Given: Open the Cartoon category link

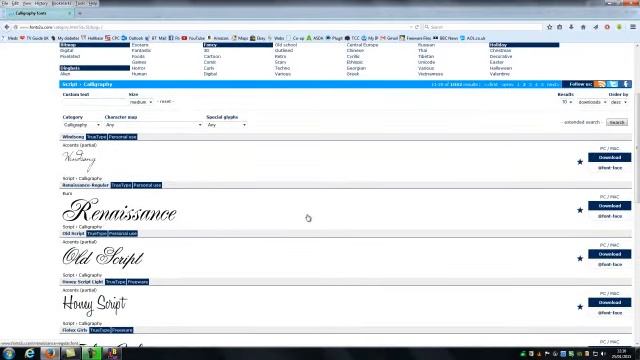Looking at the screenshot, I should (x=212, y=56).
